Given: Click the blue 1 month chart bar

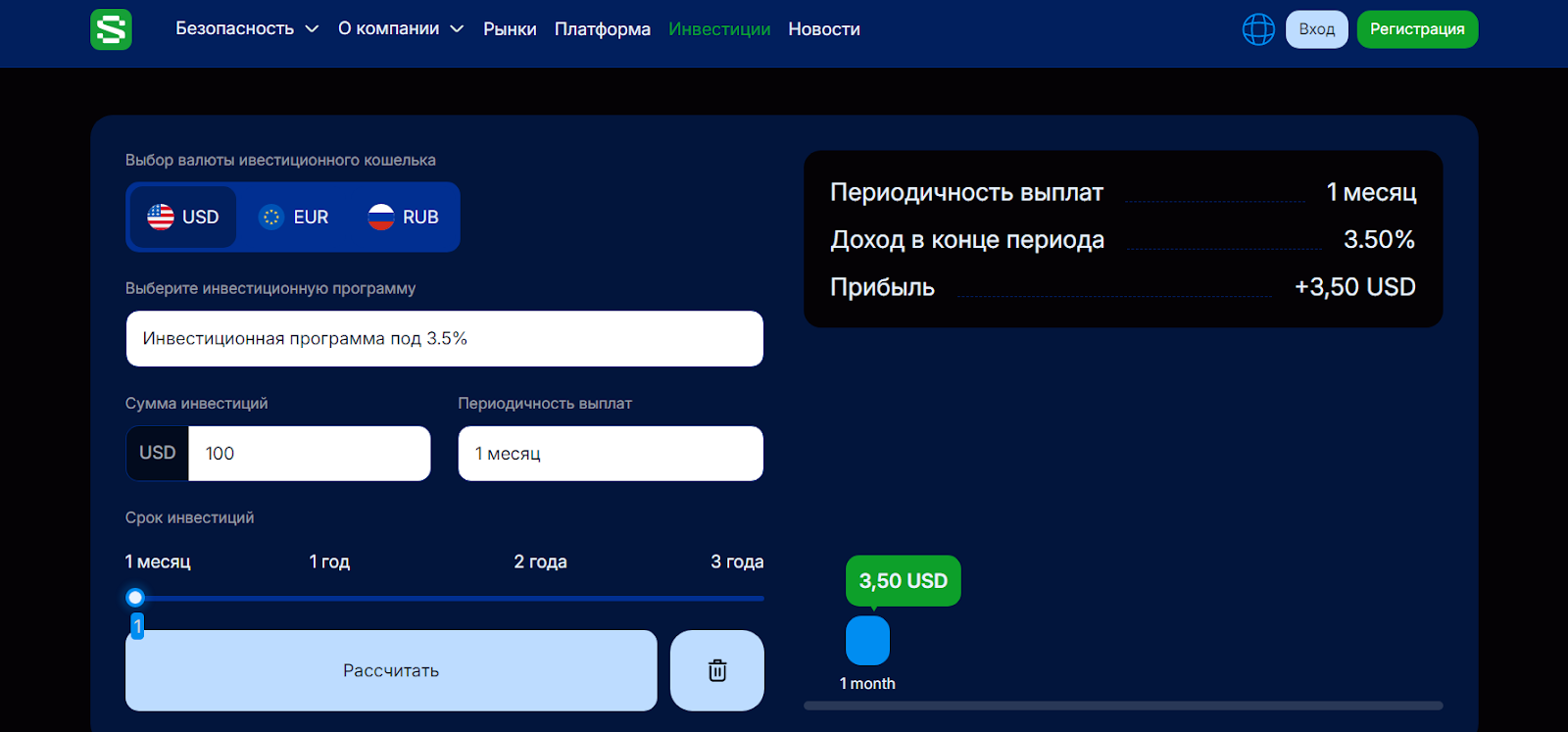Looking at the screenshot, I should [867, 641].
